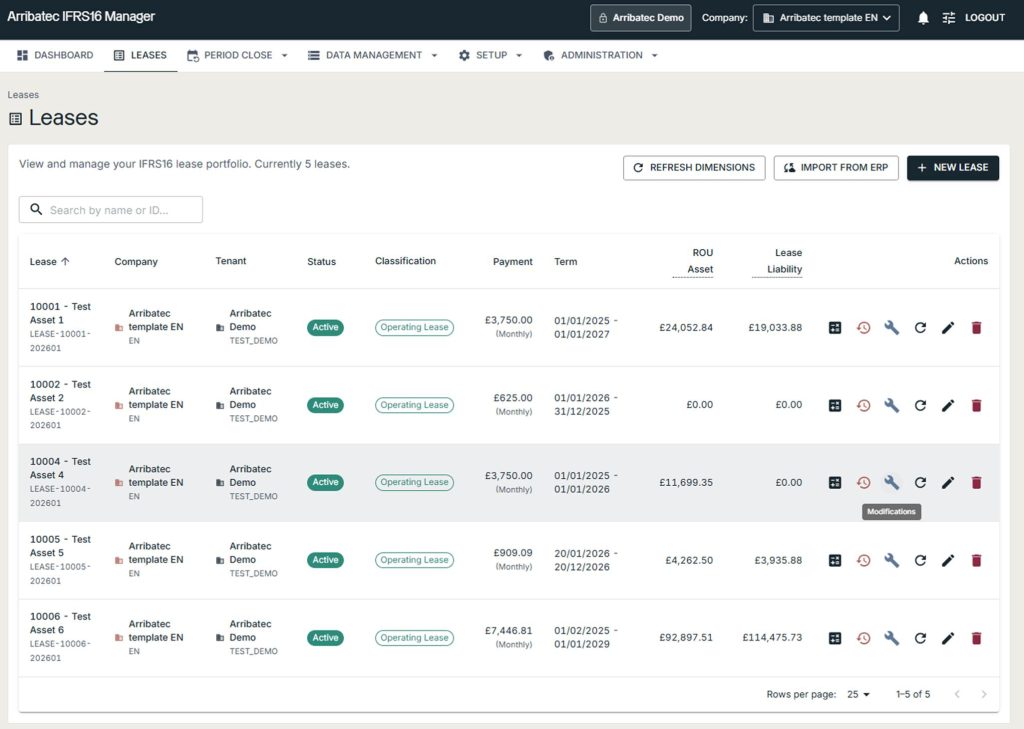
Task: Expand the Data Management menu
Action: [372, 56]
